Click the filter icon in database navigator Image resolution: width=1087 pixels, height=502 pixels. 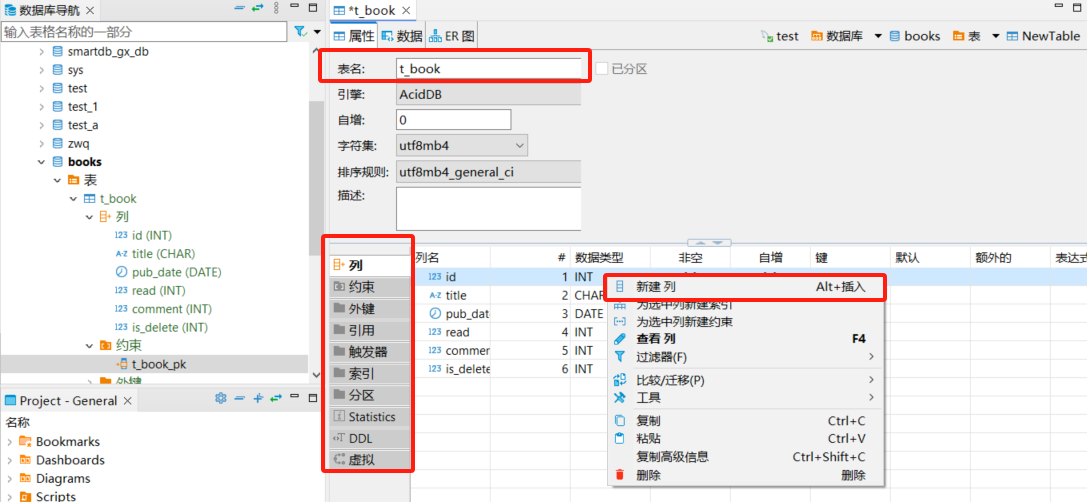point(300,32)
